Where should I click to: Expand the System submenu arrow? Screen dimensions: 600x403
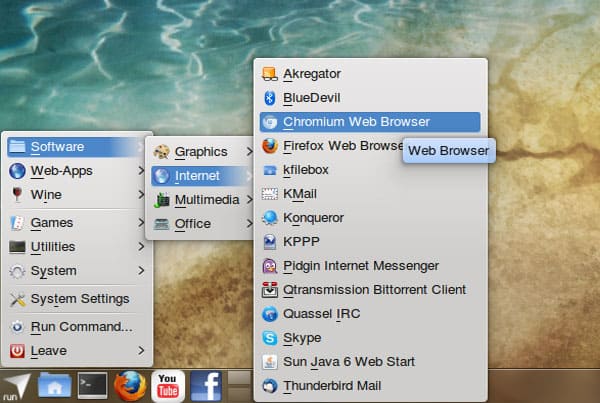141,271
